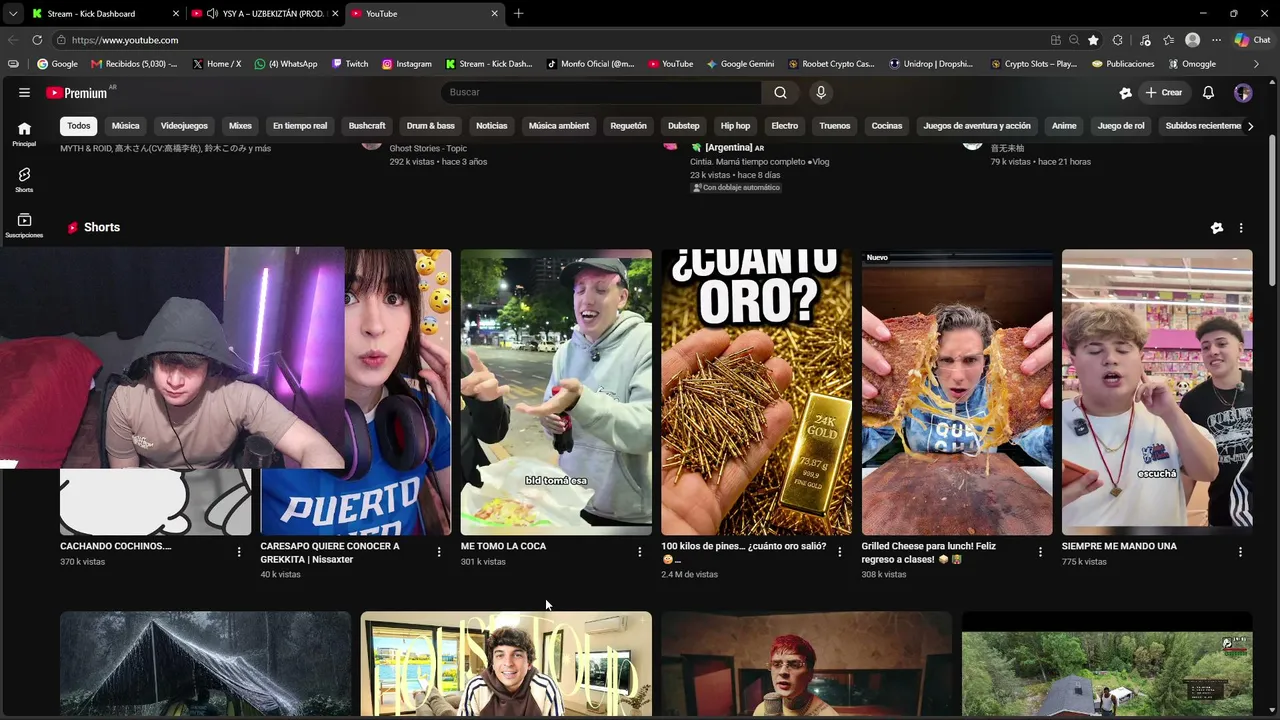
Task: Open Copilot Chat in the browser toolbar
Action: coord(1252,40)
